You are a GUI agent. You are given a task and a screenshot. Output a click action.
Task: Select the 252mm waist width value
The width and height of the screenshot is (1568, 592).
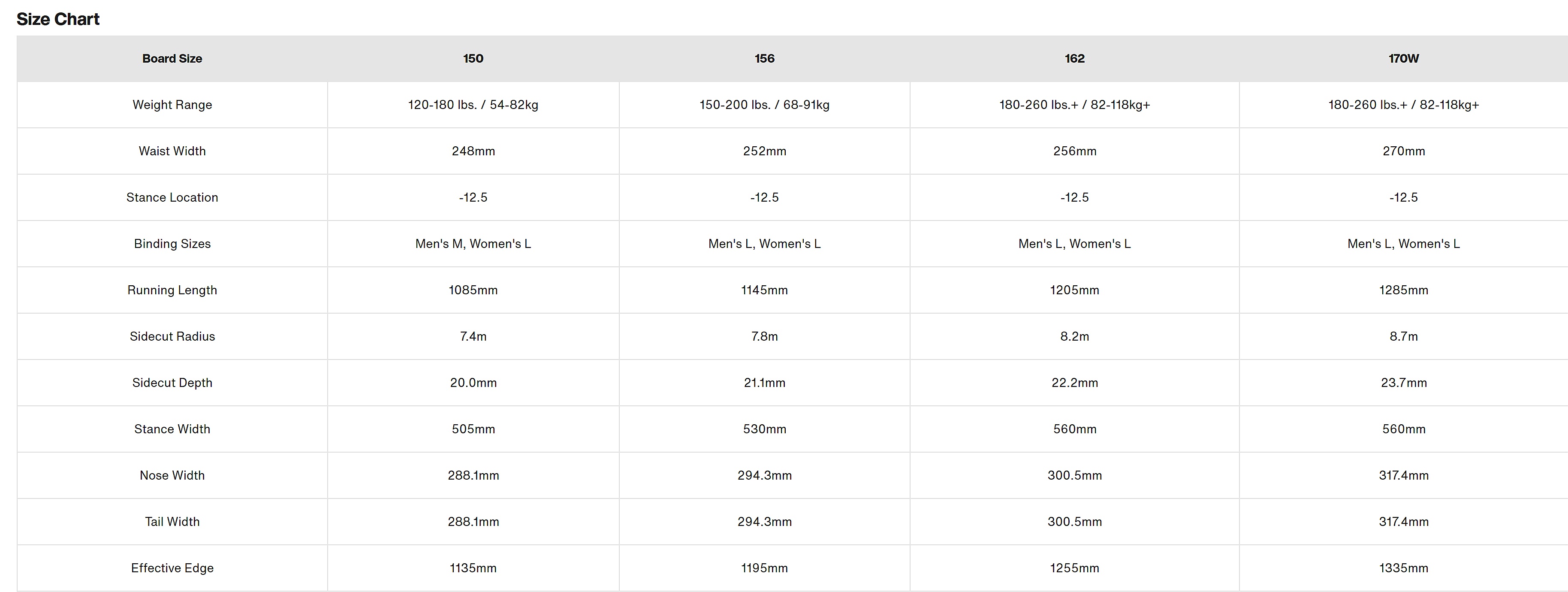coord(765,151)
